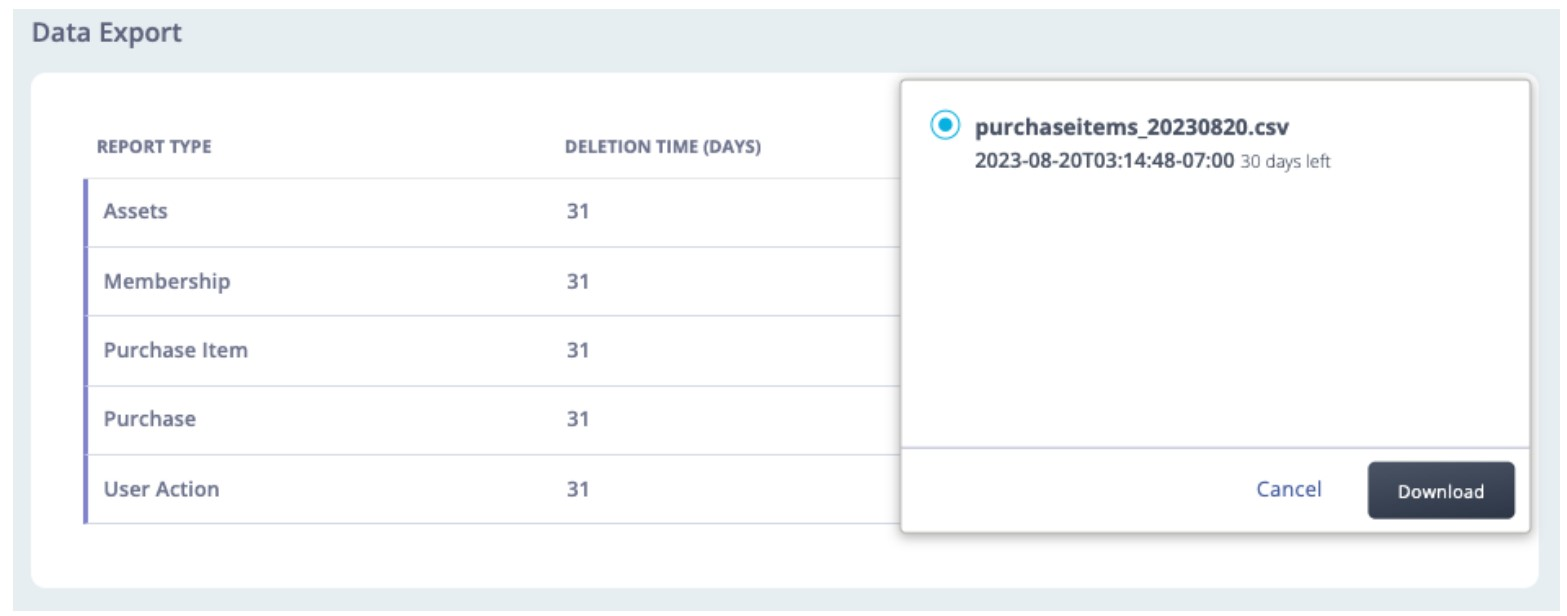The height and width of the screenshot is (616, 1567).
Task: Click the DELETION TIME (DAYS) column header
Action: point(663,147)
